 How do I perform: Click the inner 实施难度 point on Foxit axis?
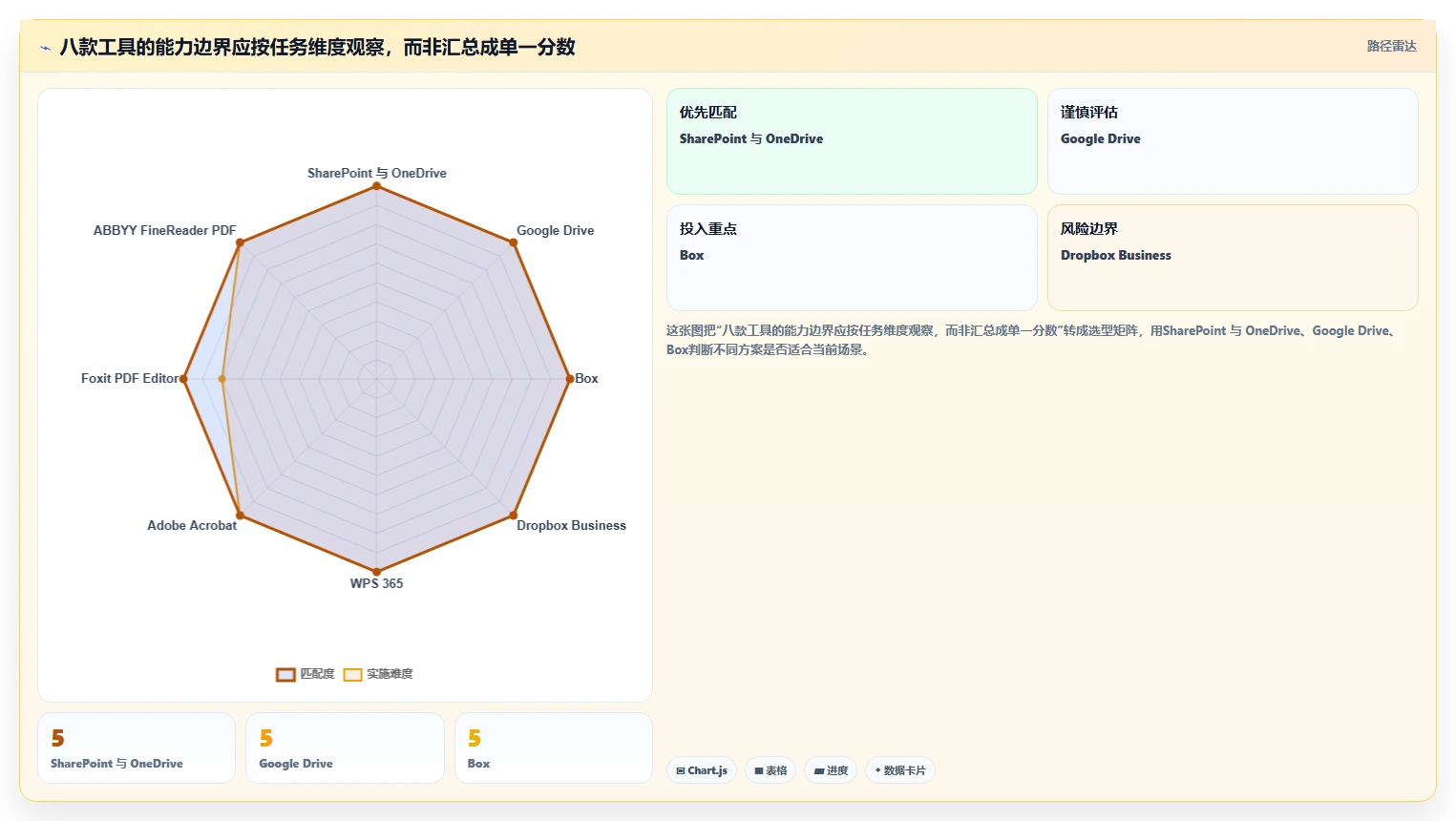tap(222, 379)
